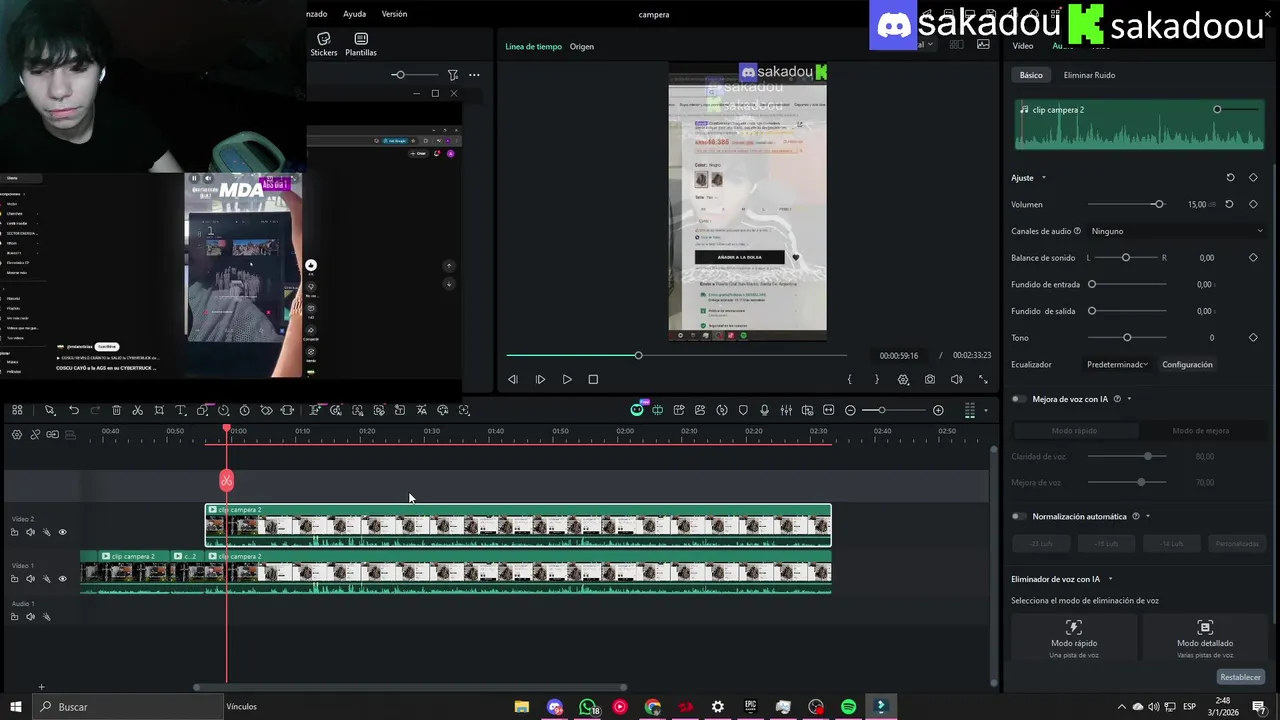Collapse the Ajuste section arrow
Screen dimensions: 1280x720
pyautogui.click(x=1044, y=178)
